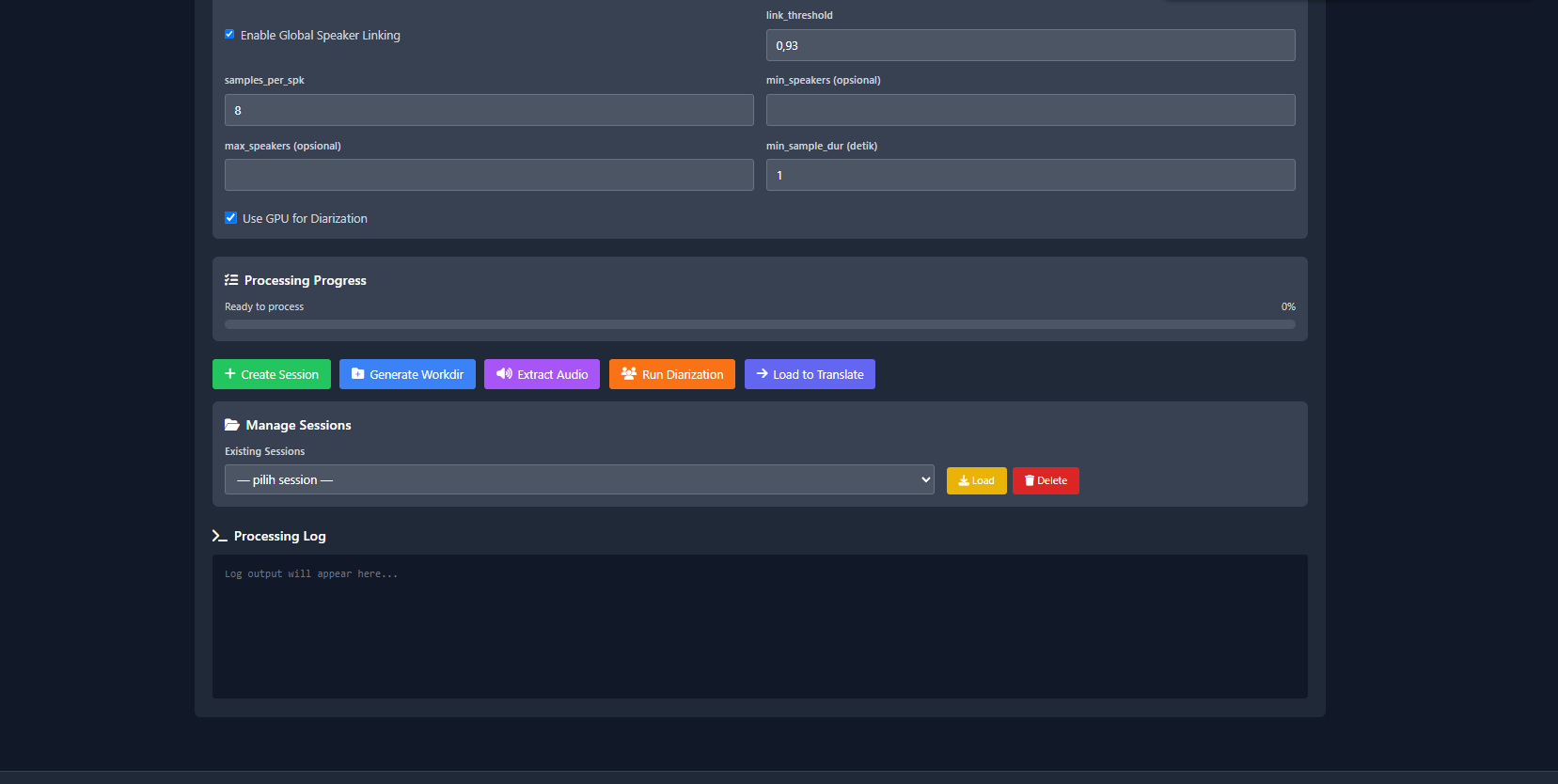The width and height of the screenshot is (1558, 784).
Task: Focus the min_sample_dur (detik) input field
Action: (1031, 175)
